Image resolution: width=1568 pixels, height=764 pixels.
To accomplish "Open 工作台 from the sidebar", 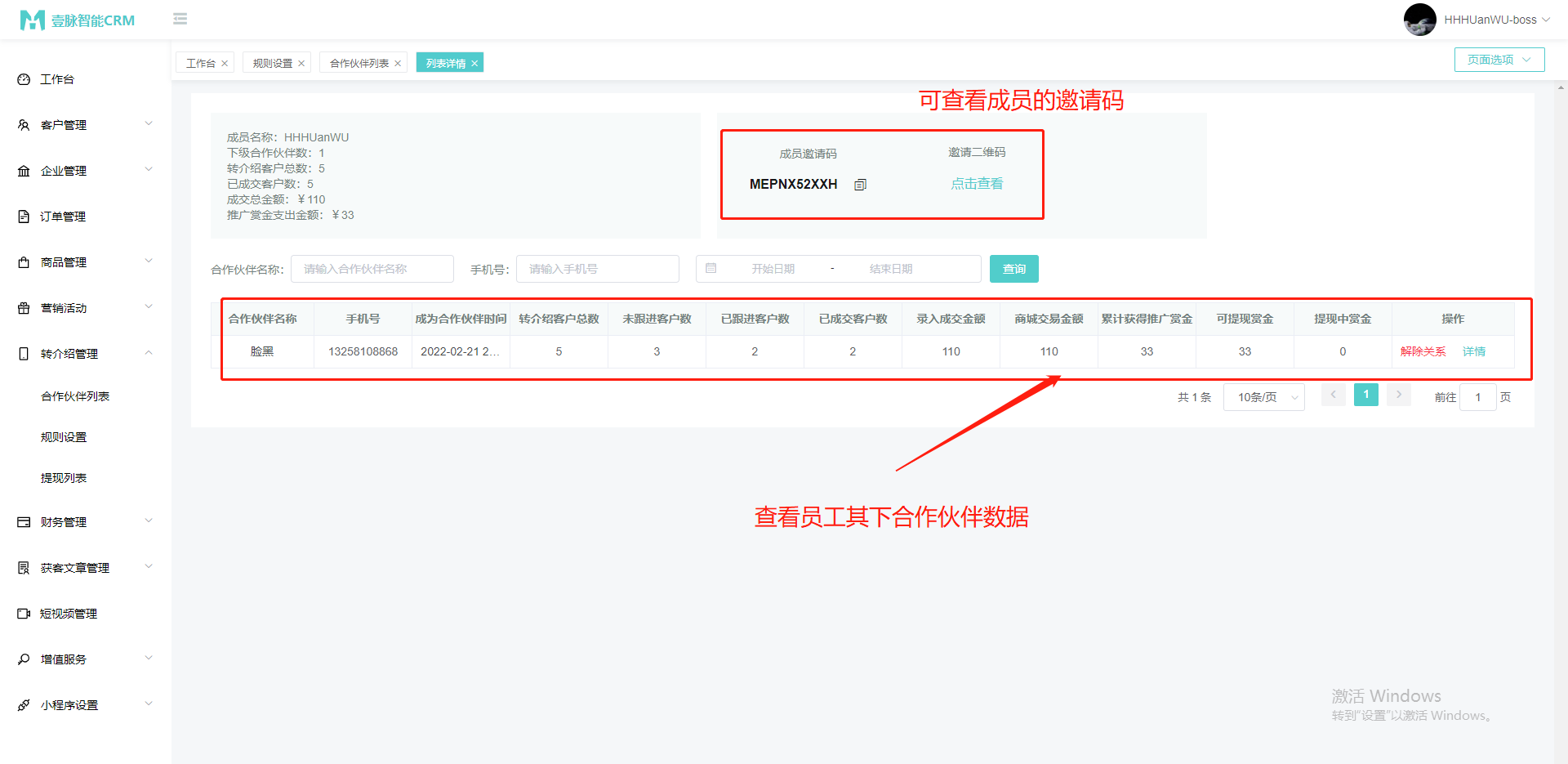I will pyautogui.click(x=57, y=79).
